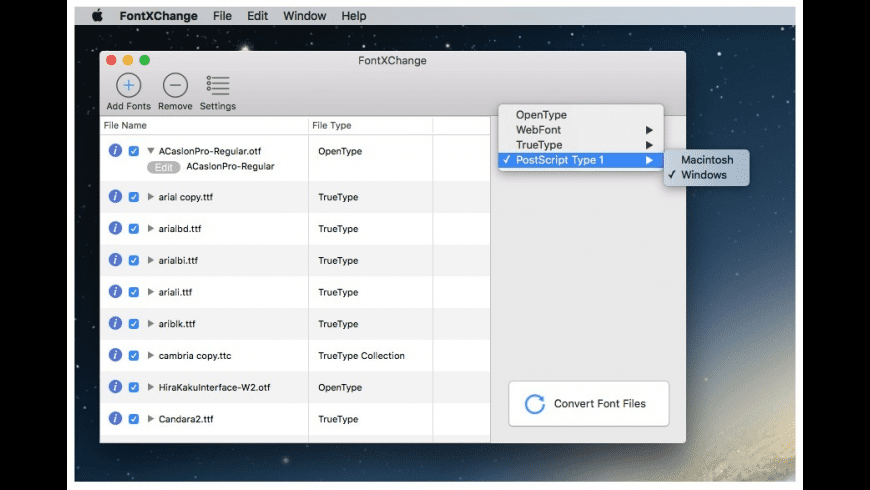Select the TrueType Collection cell
Viewport: 870px width, 490px height.
click(x=361, y=356)
